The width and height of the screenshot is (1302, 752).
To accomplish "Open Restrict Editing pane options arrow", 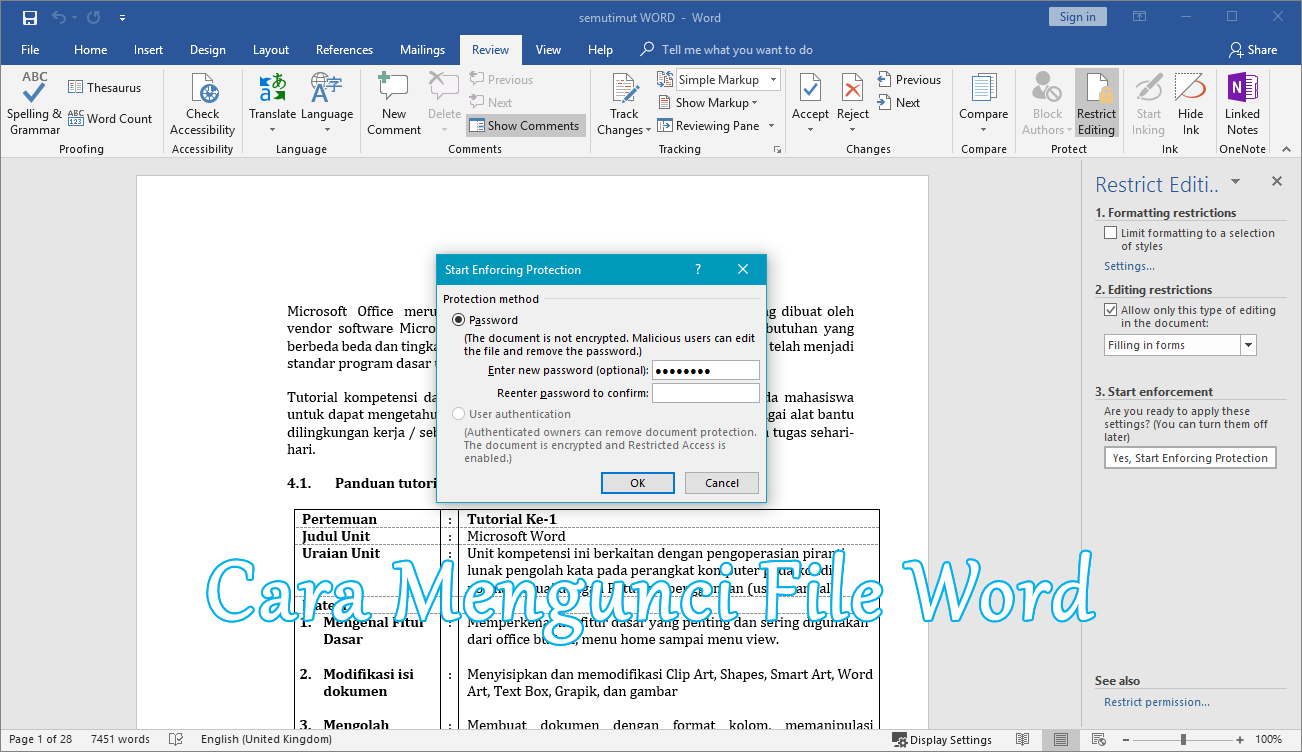I will [1236, 182].
